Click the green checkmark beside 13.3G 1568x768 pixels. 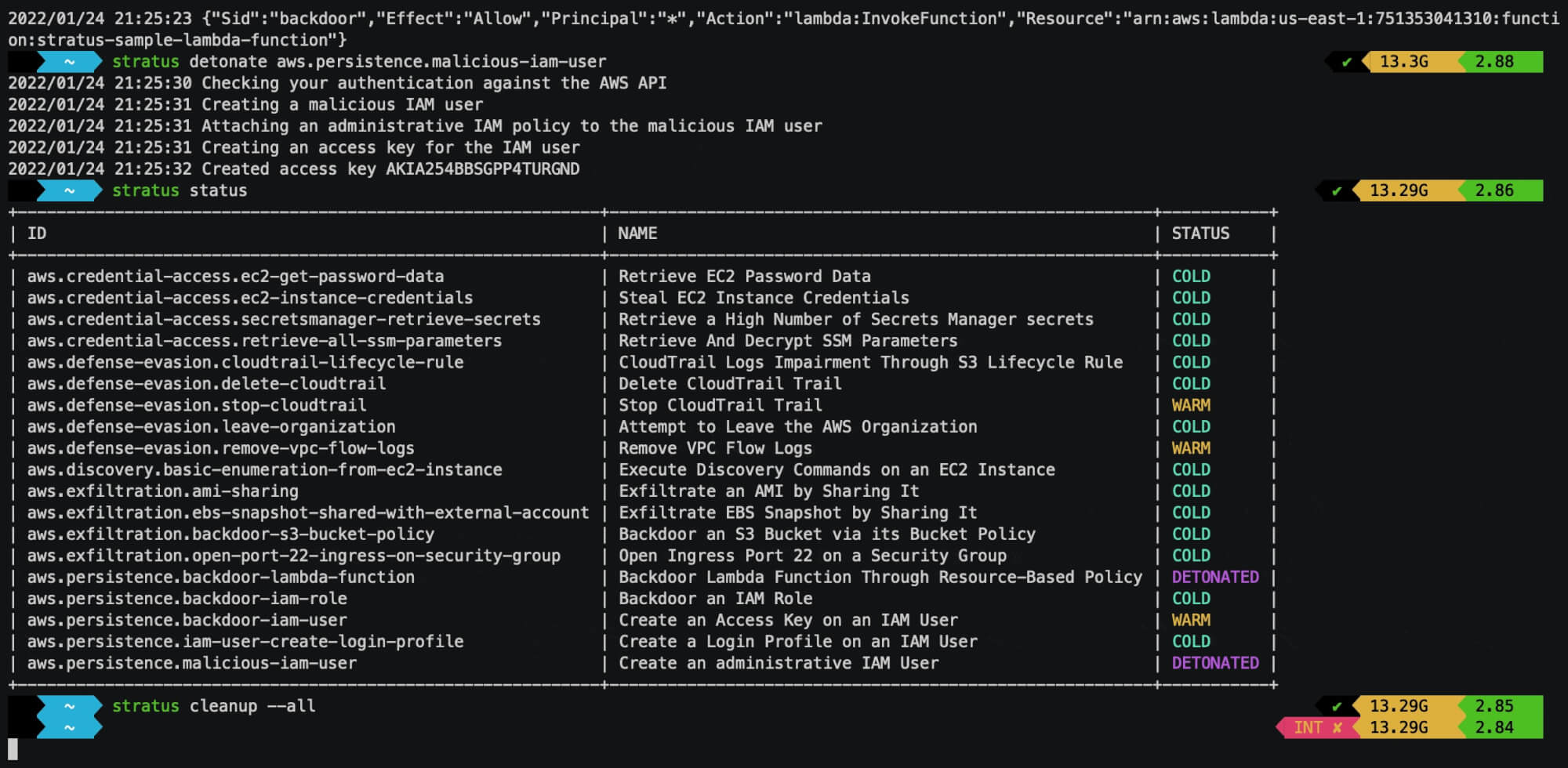[1346, 62]
